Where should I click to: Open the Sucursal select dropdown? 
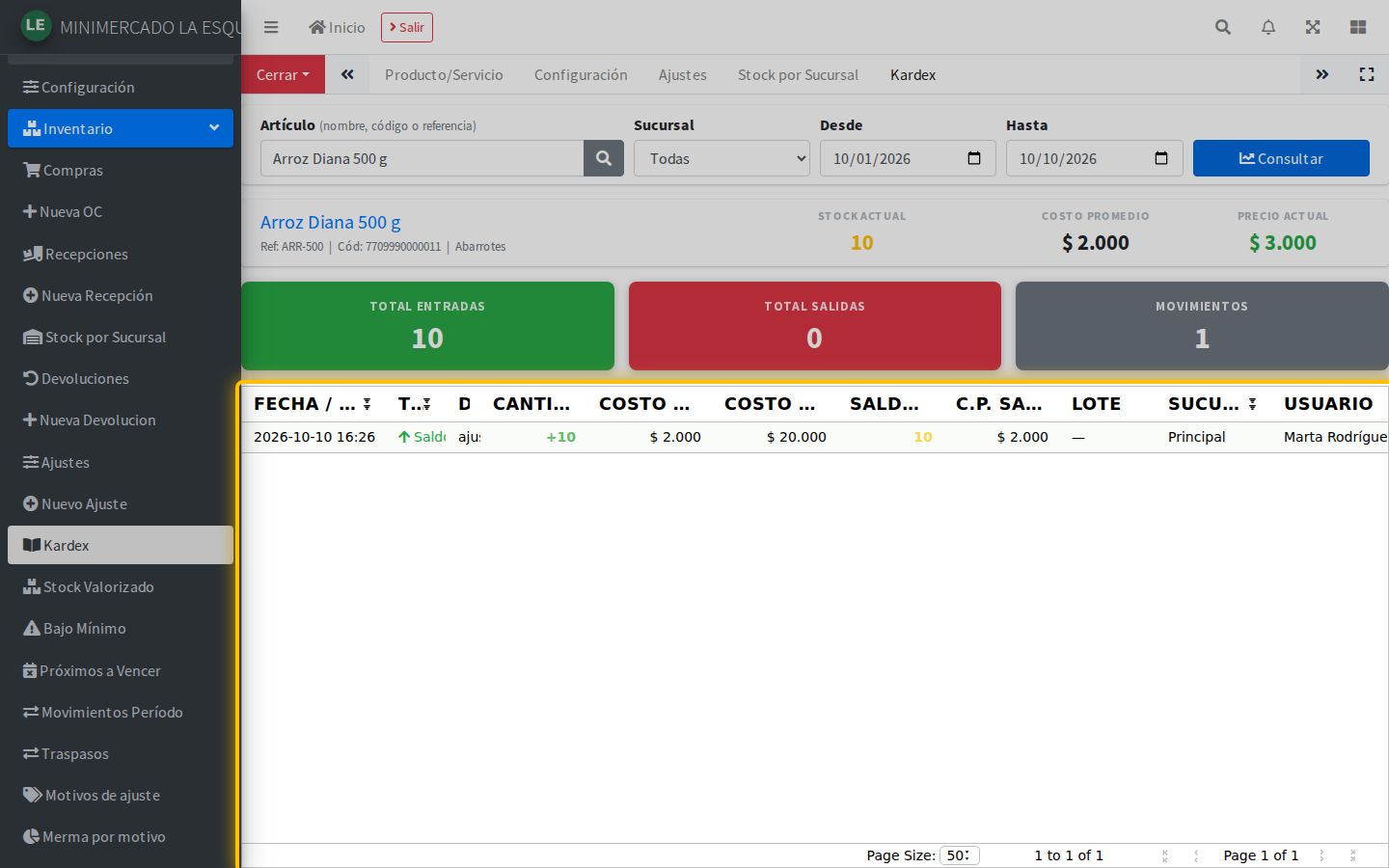click(x=722, y=158)
